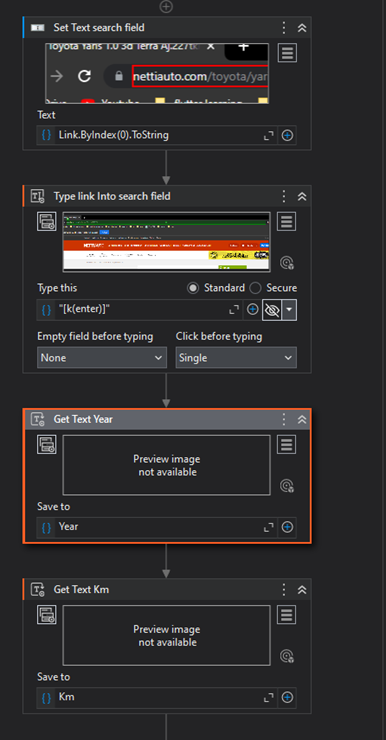
Task: Click the Km Save to field
Action: [158, 698]
